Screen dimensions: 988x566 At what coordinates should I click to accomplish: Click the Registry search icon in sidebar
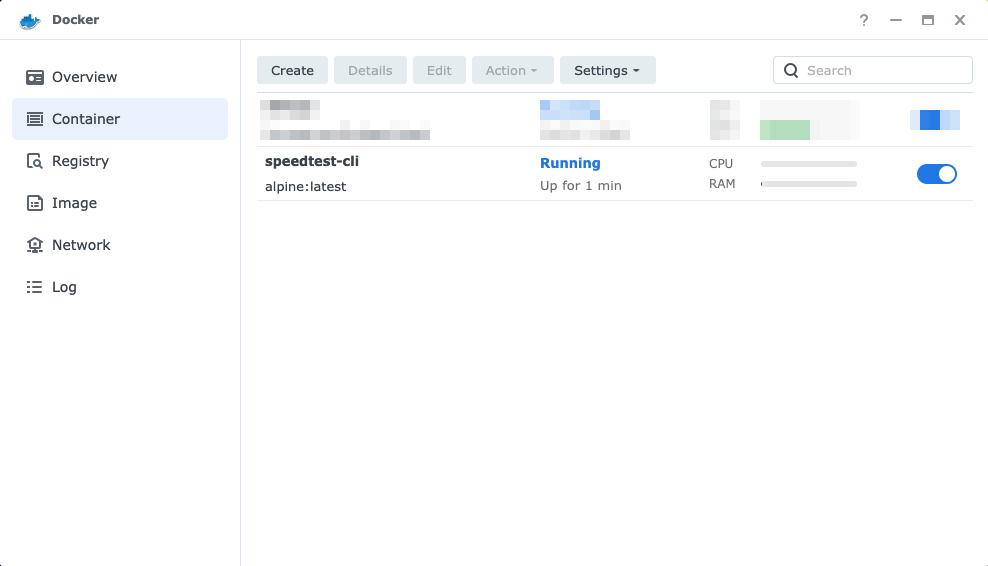pyautogui.click(x=35, y=161)
